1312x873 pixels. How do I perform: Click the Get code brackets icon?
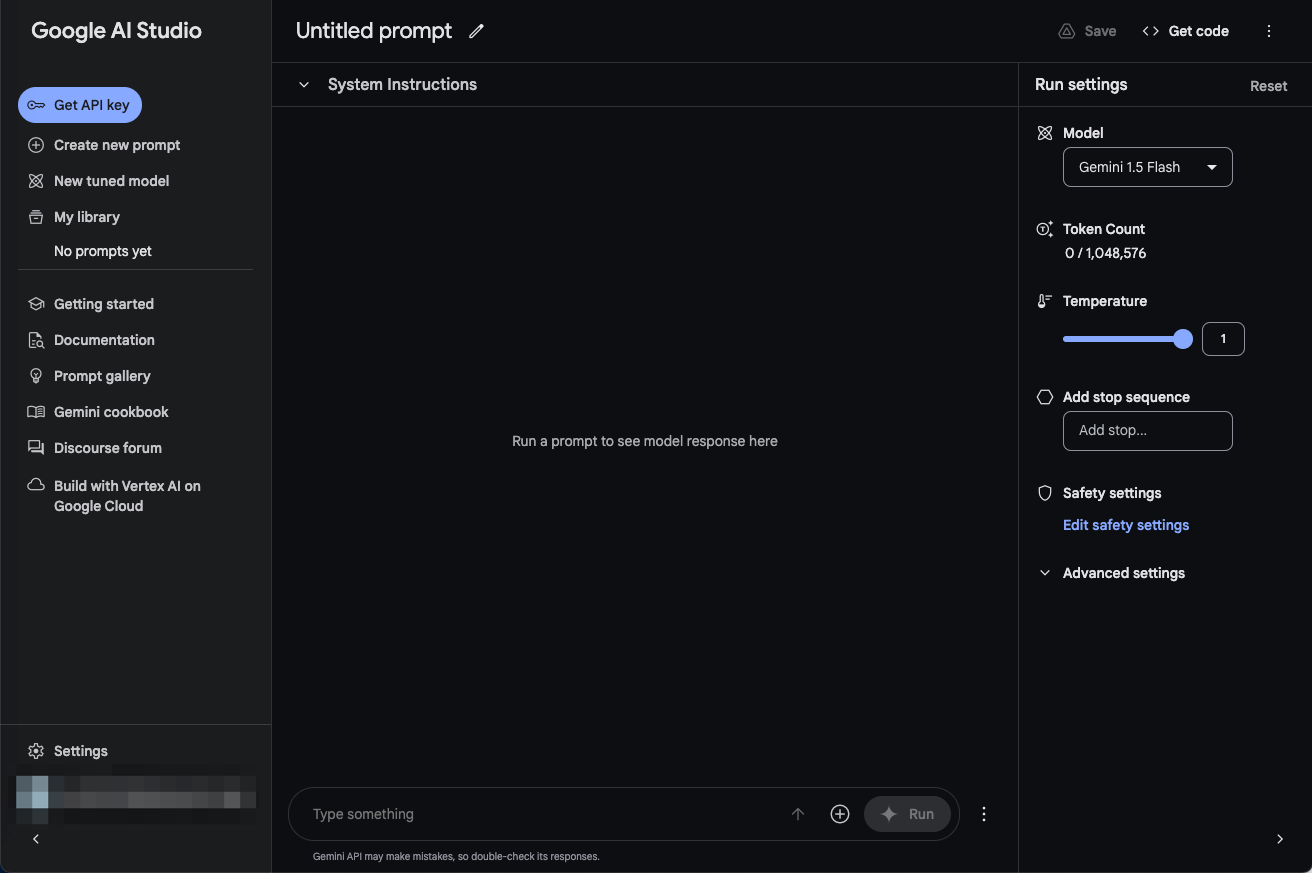1150,31
